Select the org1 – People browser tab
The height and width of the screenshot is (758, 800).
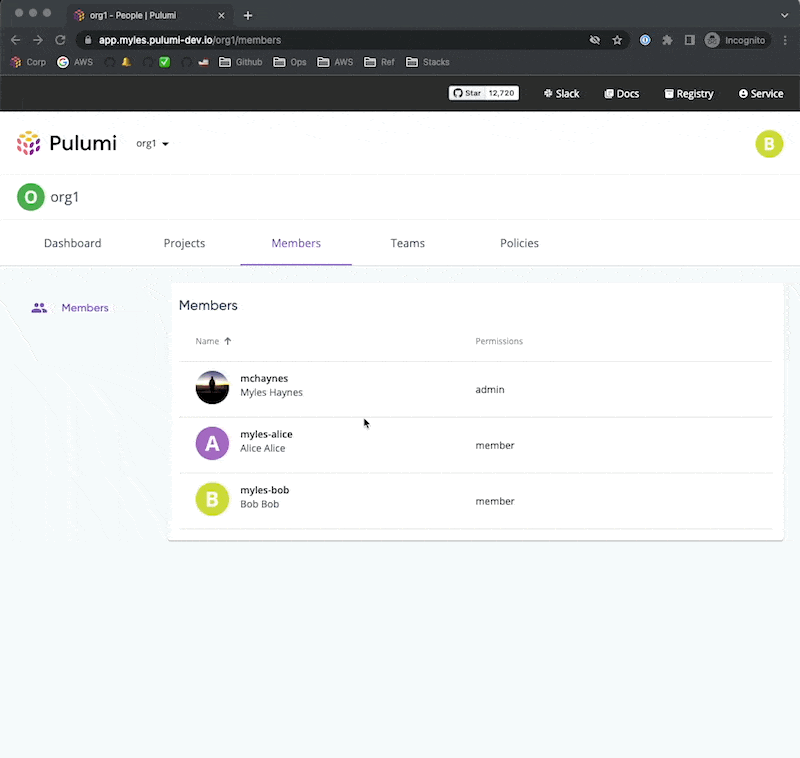click(x=148, y=16)
